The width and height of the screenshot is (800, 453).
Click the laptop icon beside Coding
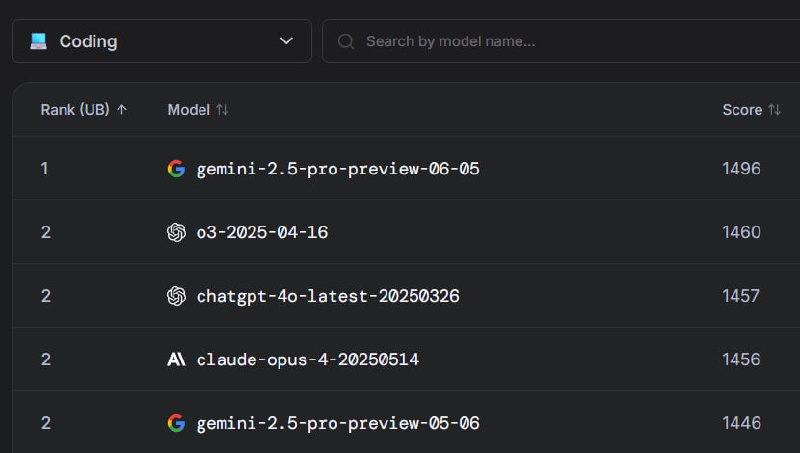click(38, 41)
